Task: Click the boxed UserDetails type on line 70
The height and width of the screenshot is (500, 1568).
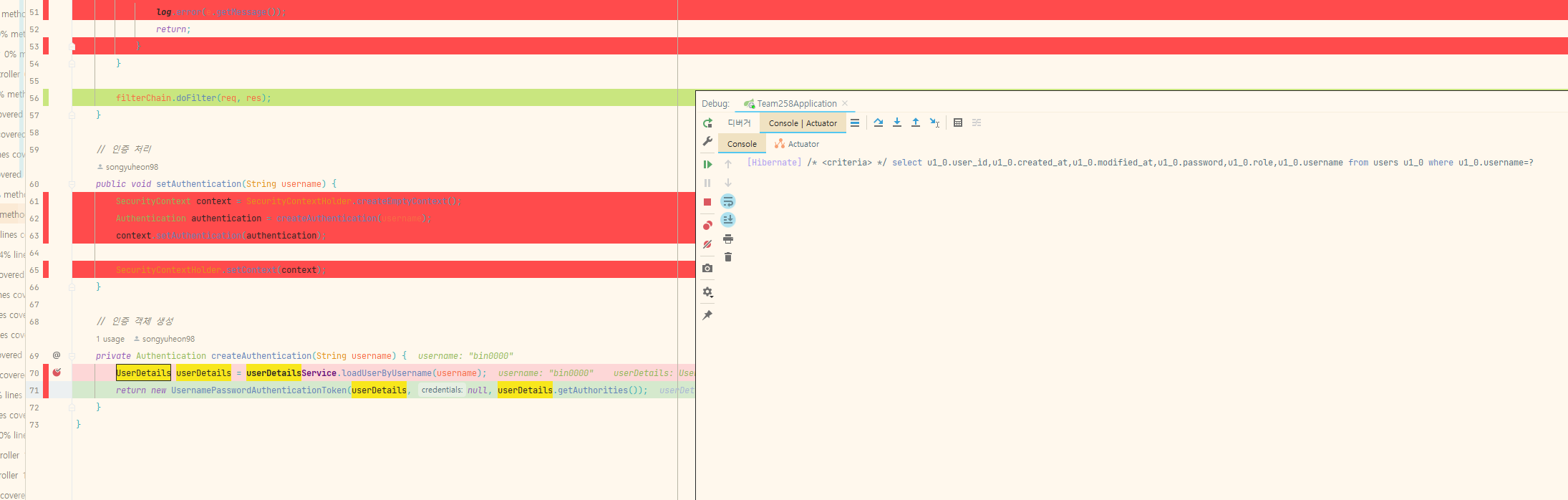Action: [x=143, y=373]
